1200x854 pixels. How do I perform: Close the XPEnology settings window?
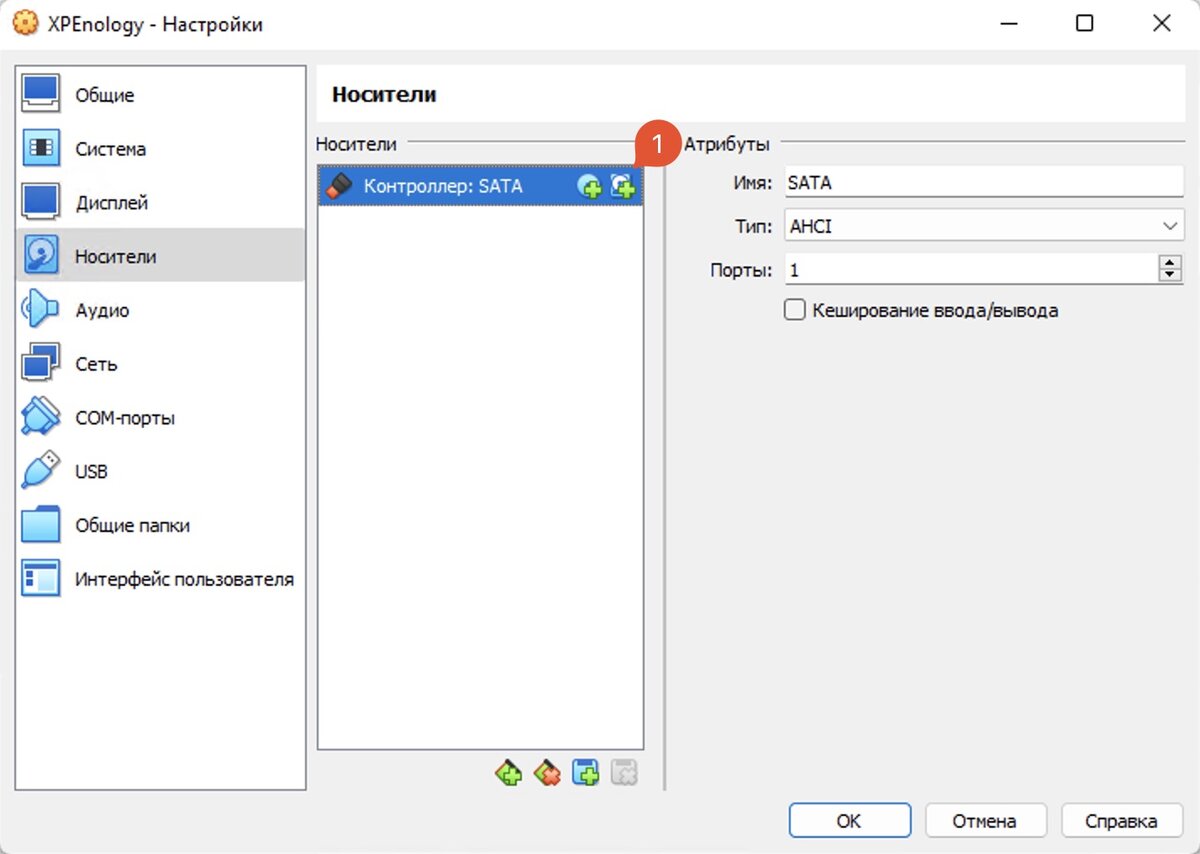[1161, 24]
